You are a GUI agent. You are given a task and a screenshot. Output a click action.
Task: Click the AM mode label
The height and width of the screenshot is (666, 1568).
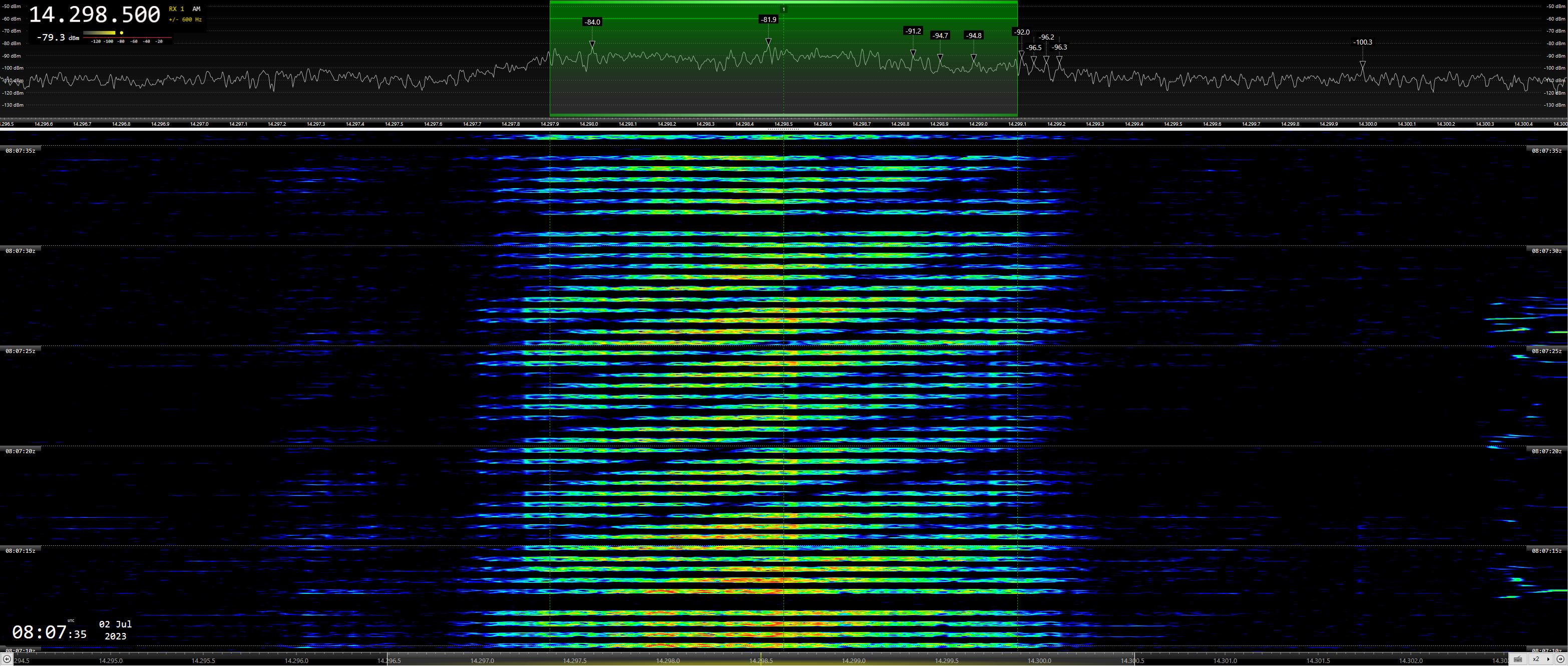coord(196,9)
